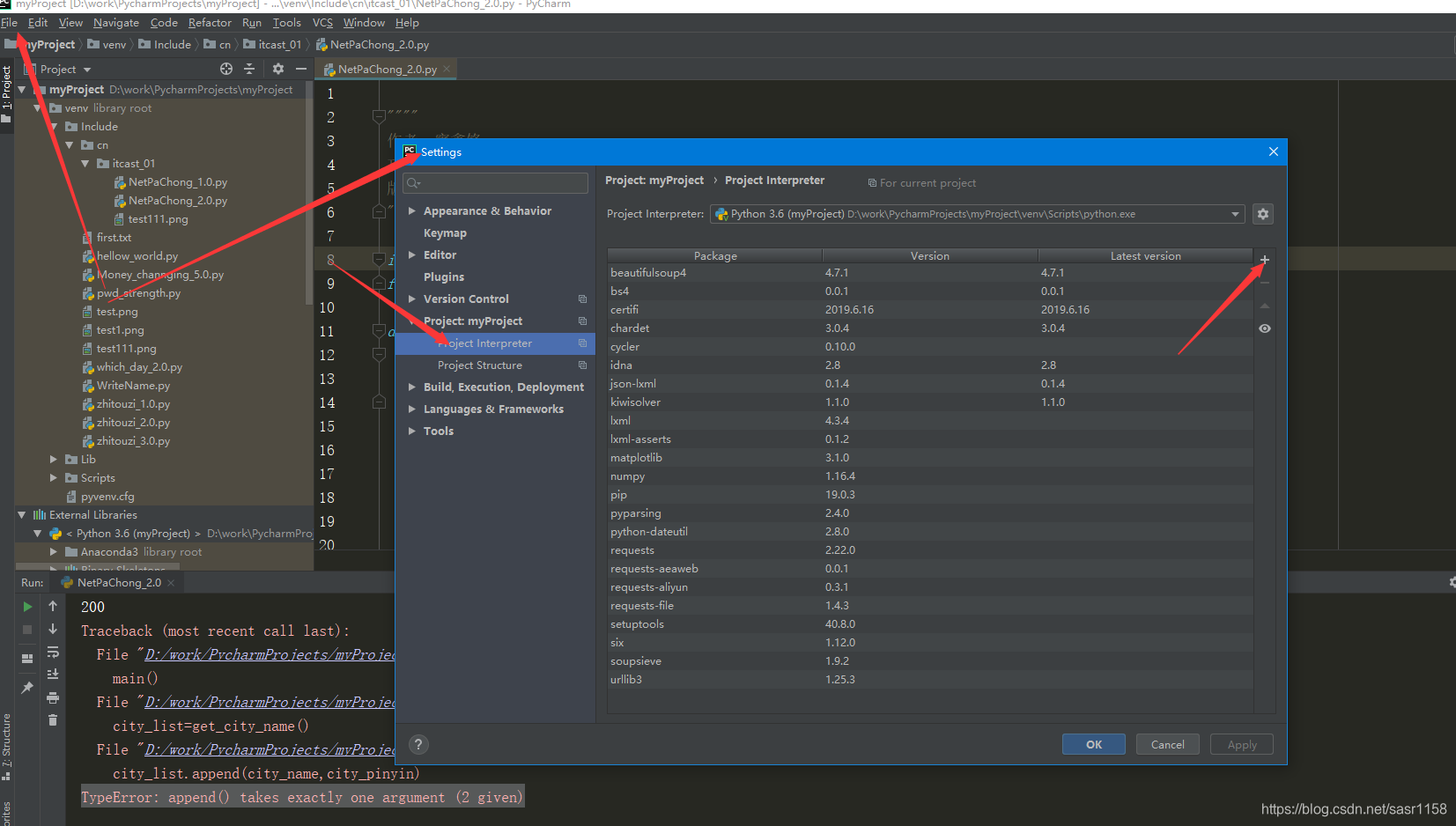This screenshot has height=826, width=1456.
Task: Expand Build, Execution, Deployment section
Action: coord(411,387)
